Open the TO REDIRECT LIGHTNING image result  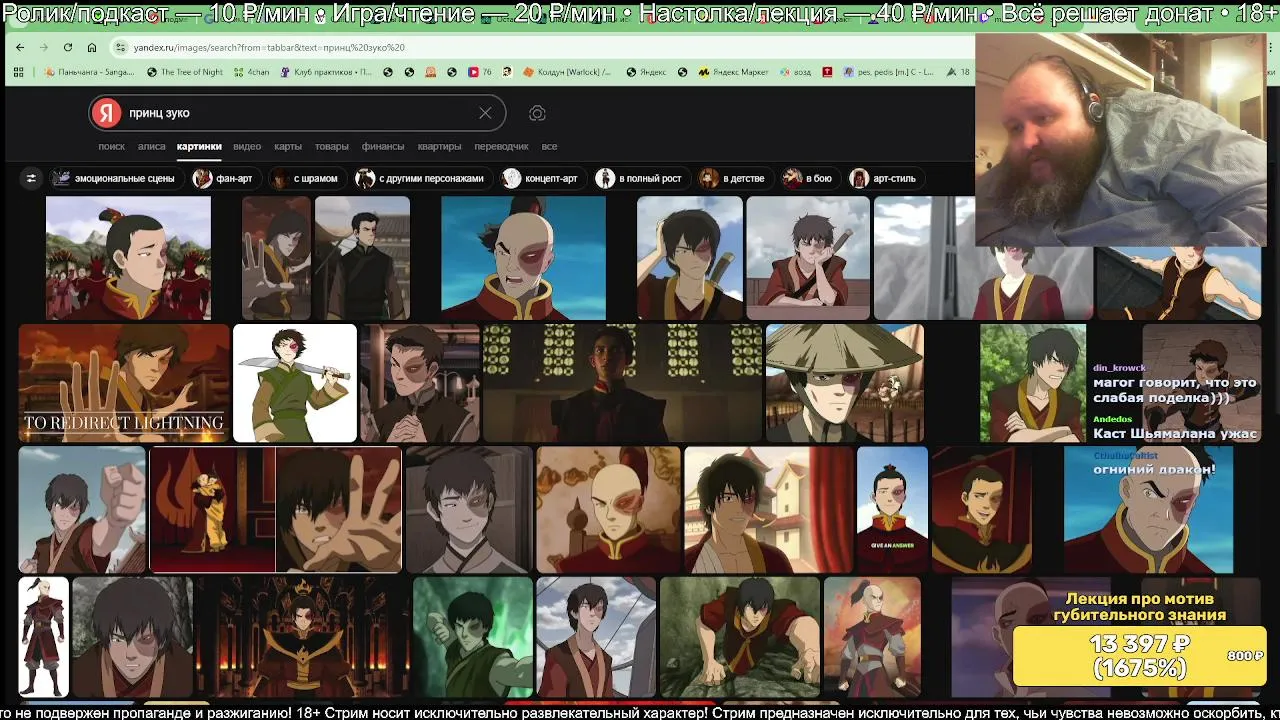(x=124, y=383)
